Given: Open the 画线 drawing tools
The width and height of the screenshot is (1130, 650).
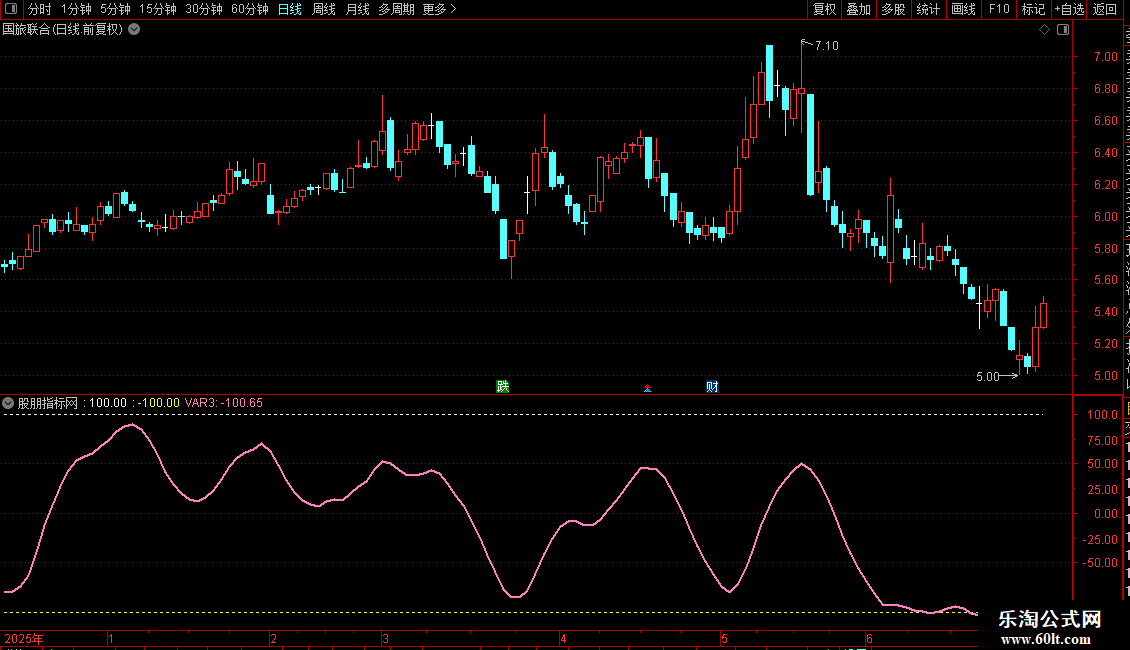Looking at the screenshot, I should [x=963, y=9].
